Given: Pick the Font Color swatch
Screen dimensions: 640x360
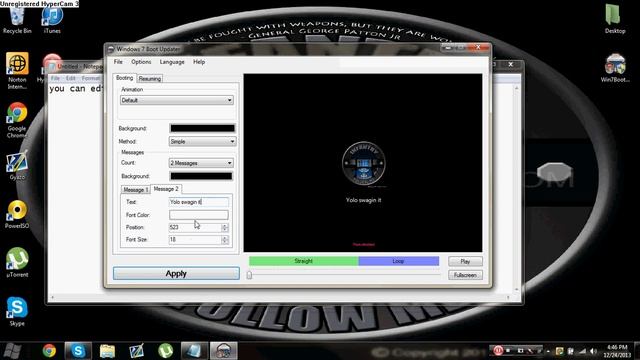Looking at the screenshot, I should point(199,215).
